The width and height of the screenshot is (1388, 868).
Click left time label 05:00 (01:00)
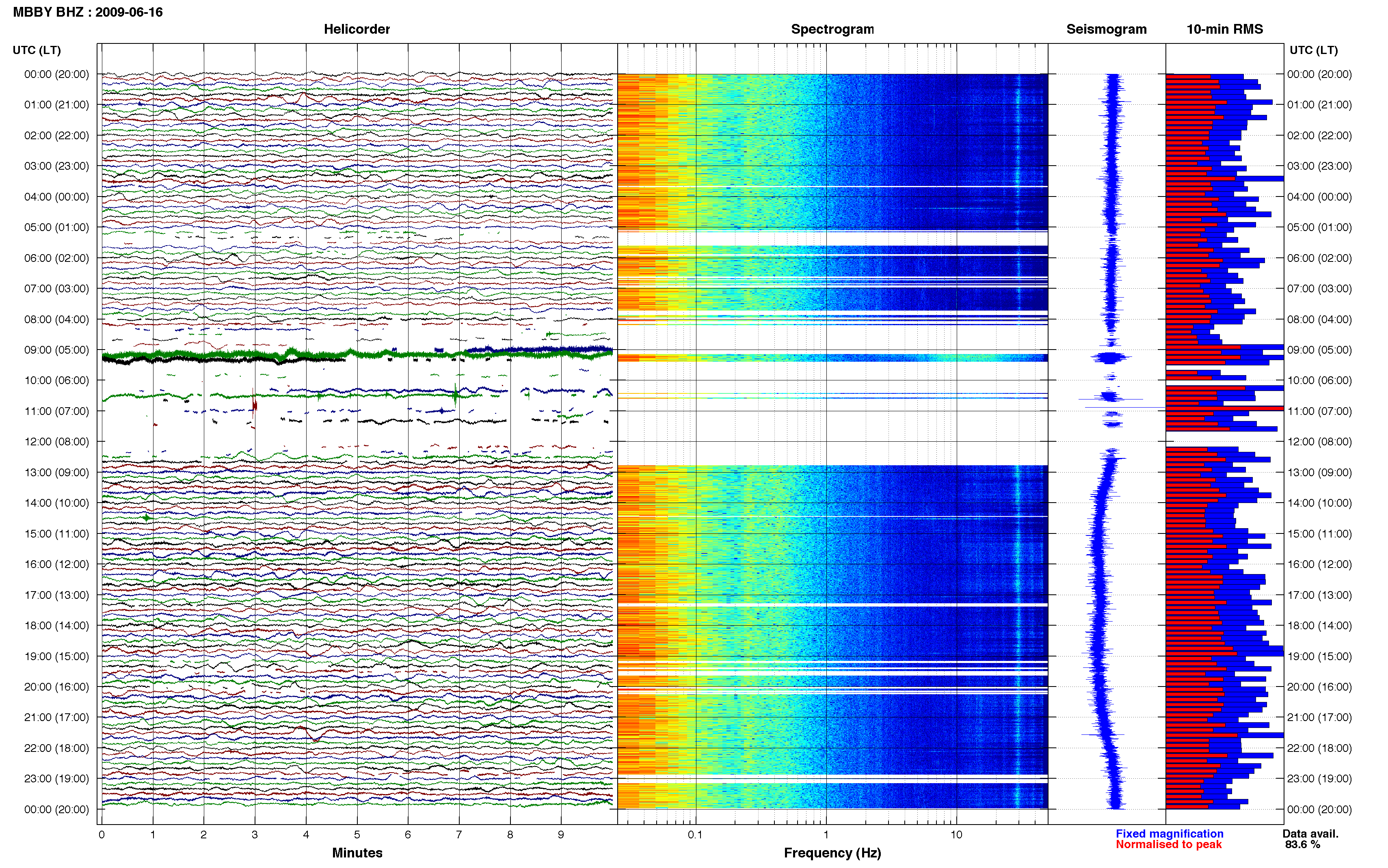57,227
